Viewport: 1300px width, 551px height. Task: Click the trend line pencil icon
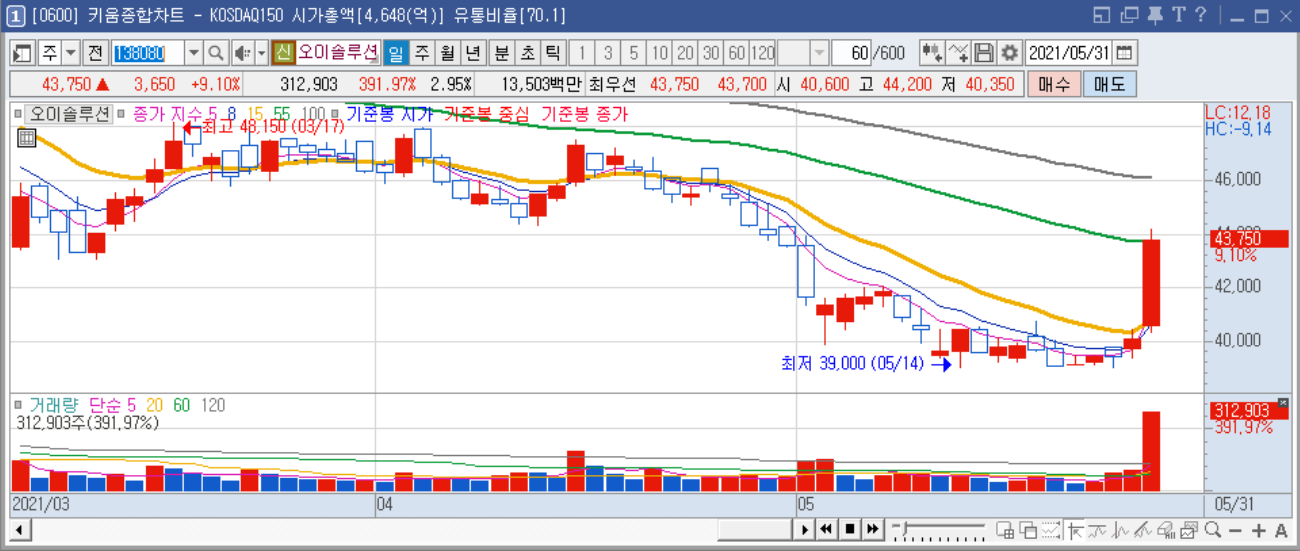[1144, 530]
